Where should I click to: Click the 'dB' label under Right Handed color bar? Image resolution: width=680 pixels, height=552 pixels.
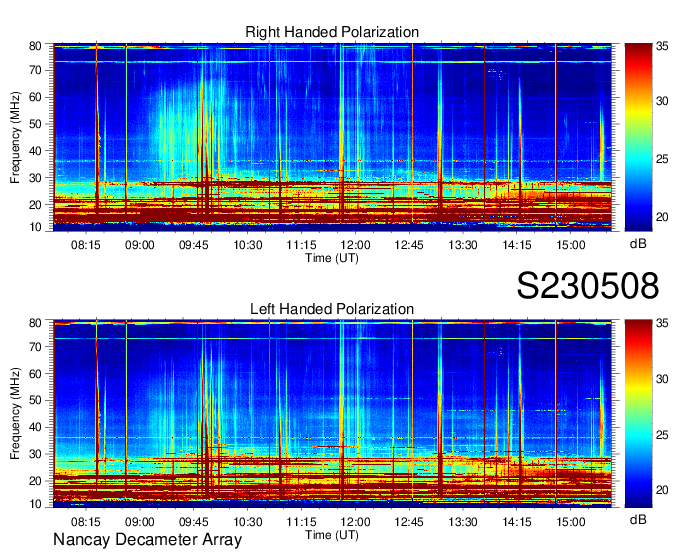point(638,244)
